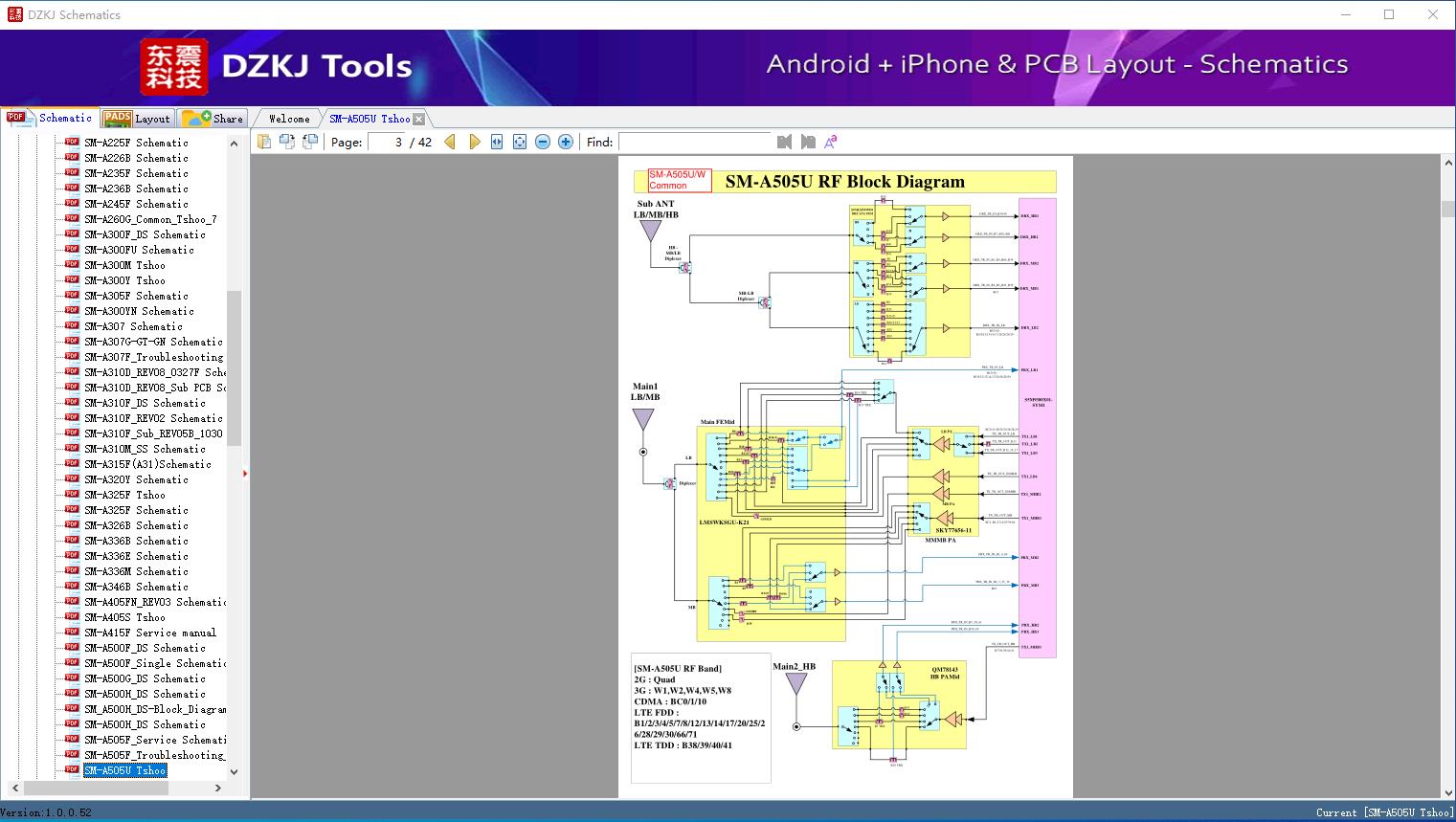Open SM-A500F_DS Schematic

pyautogui.click(x=145, y=648)
